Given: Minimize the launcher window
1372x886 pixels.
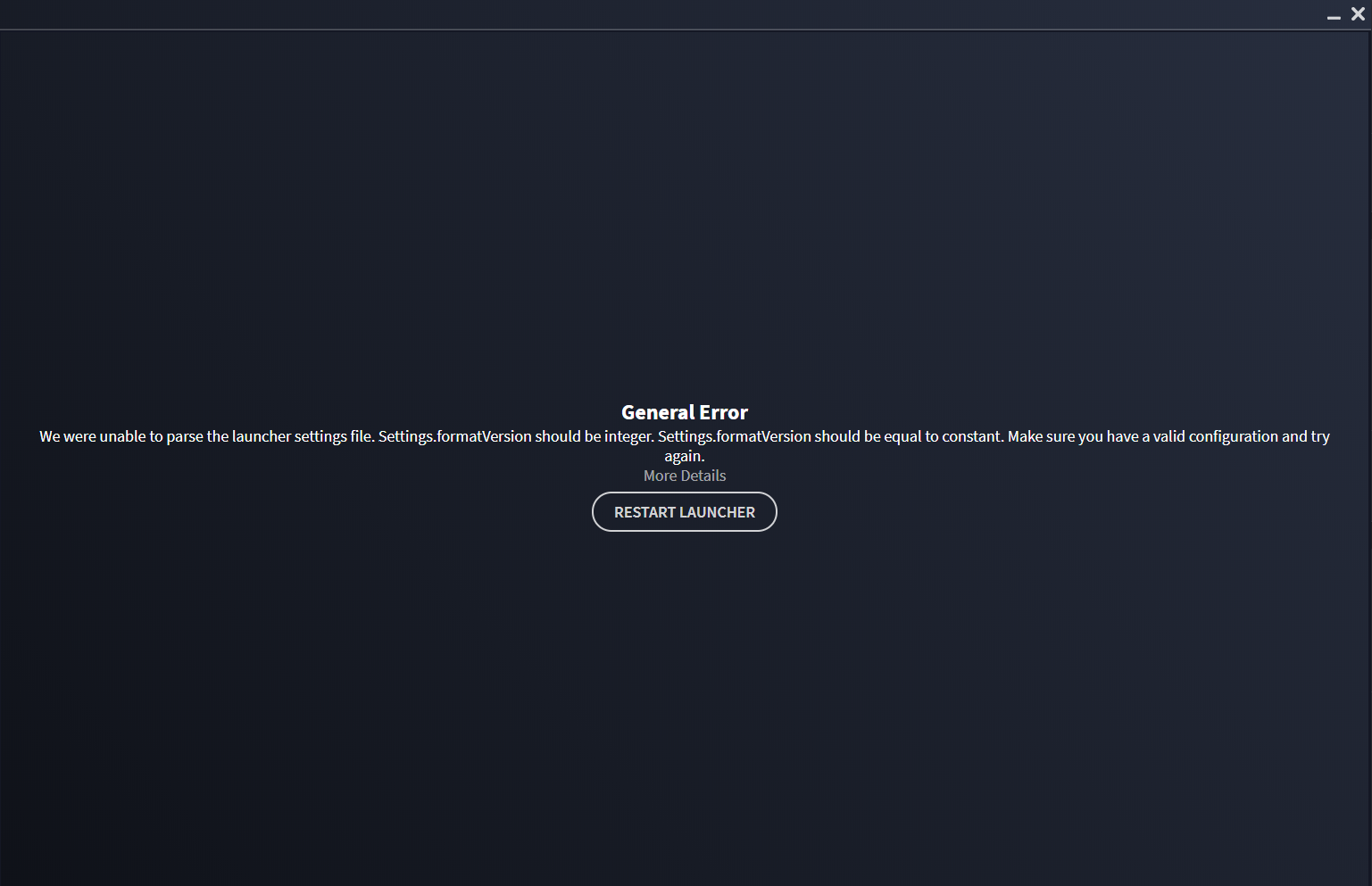Looking at the screenshot, I should 1334,15.
